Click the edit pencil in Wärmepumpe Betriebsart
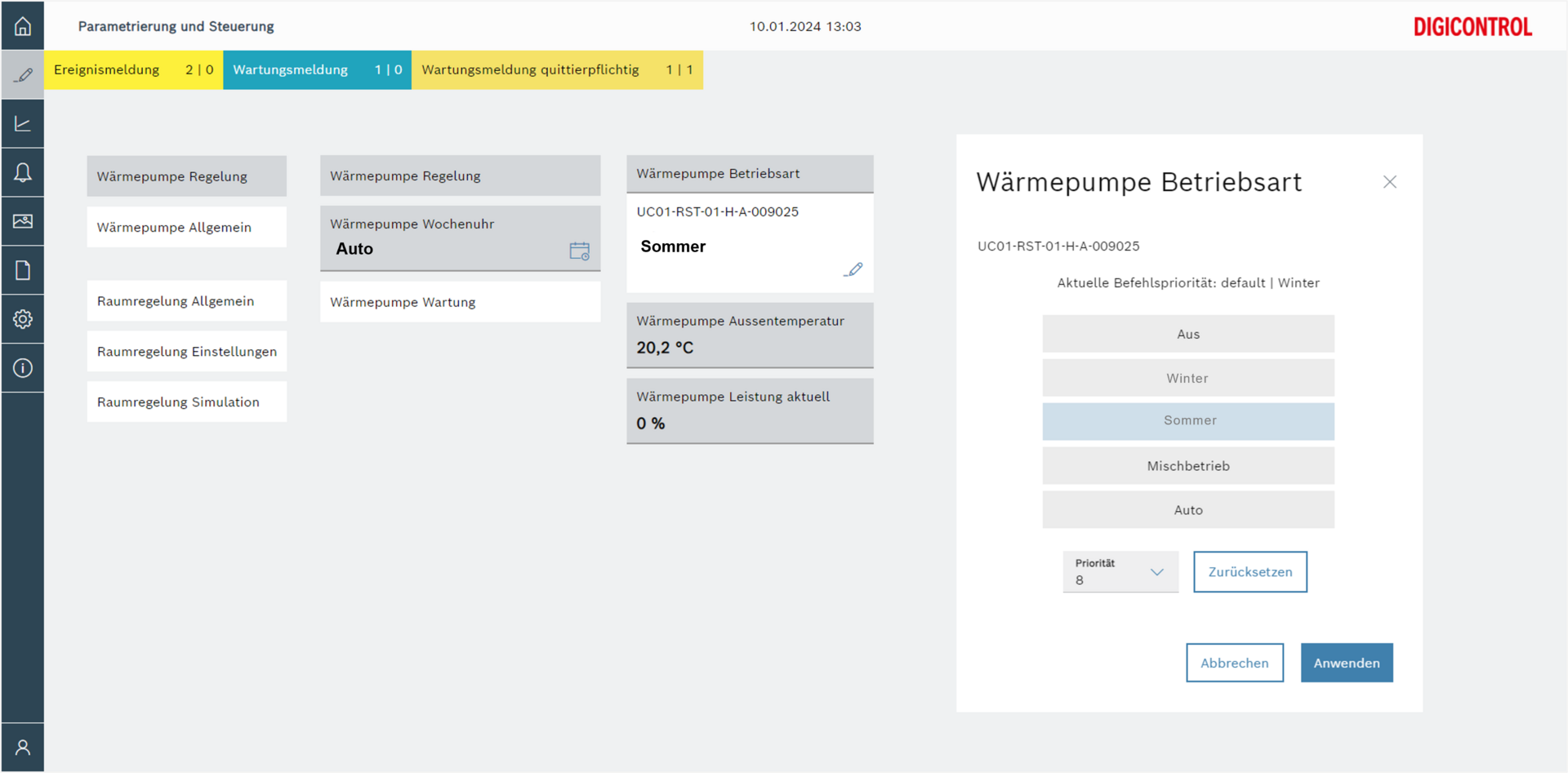 pos(853,269)
